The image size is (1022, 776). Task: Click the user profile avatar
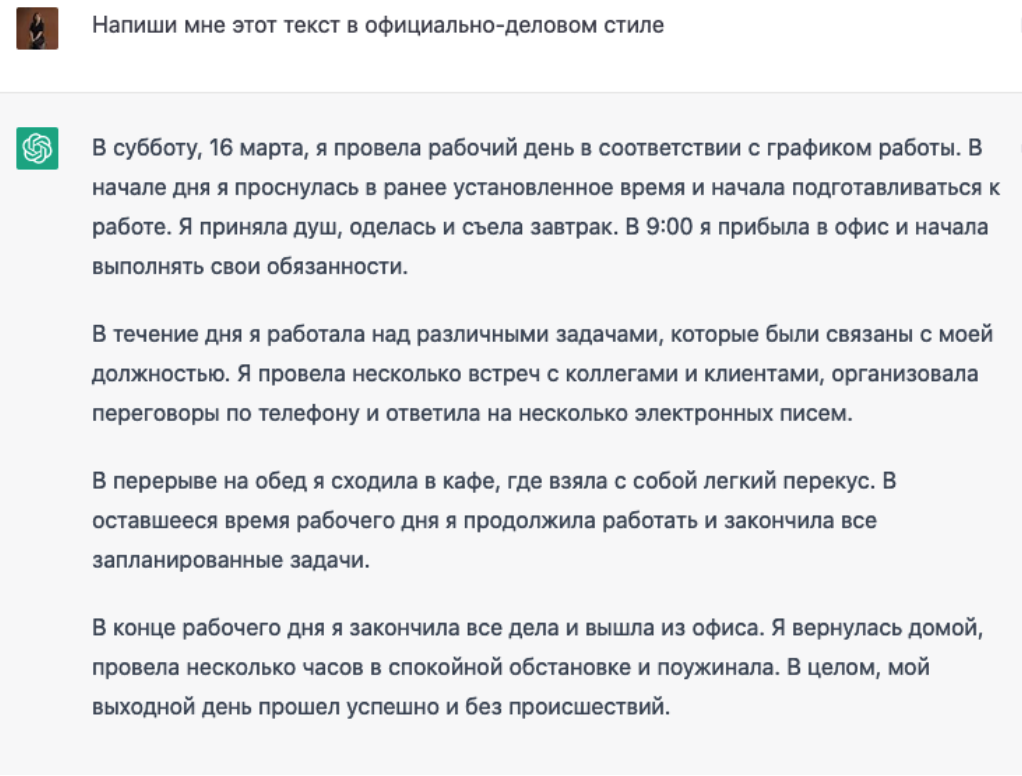pos(38,28)
